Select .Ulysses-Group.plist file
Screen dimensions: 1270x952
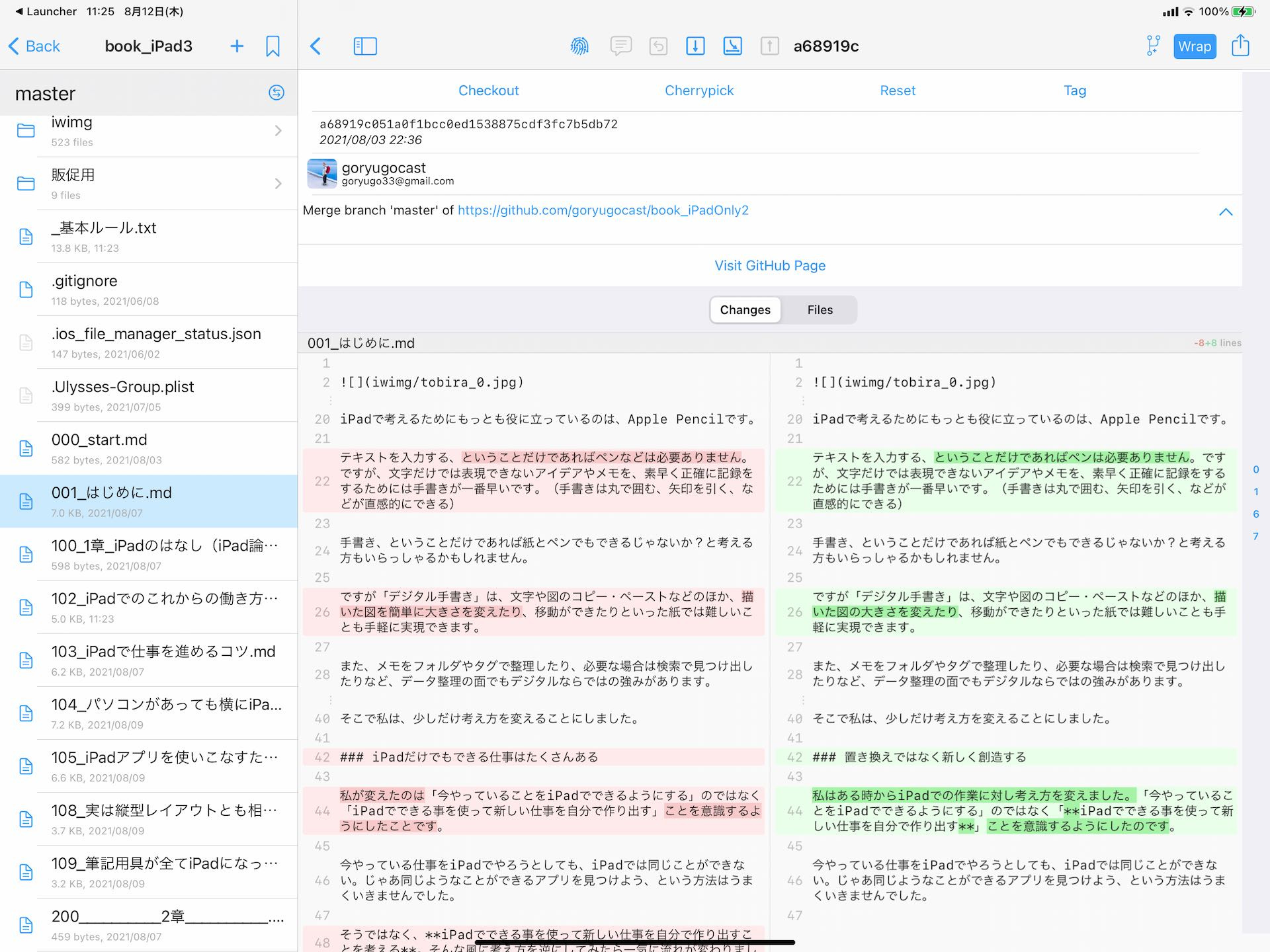pos(149,395)
